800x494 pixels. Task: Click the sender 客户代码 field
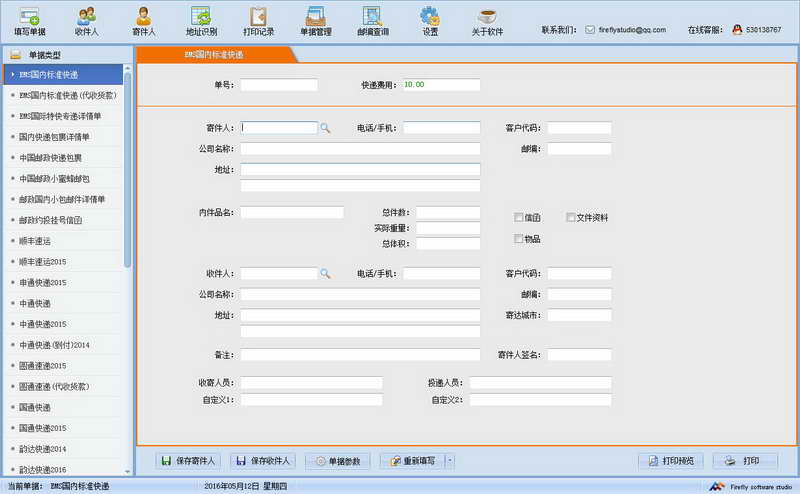(580, 128)
